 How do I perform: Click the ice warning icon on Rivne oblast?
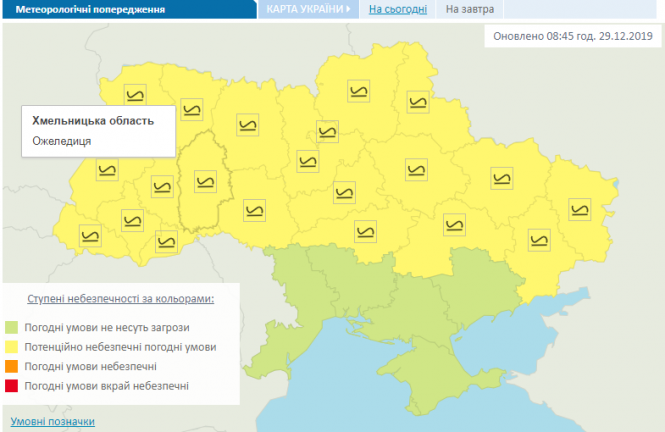(x=191, y=110)
